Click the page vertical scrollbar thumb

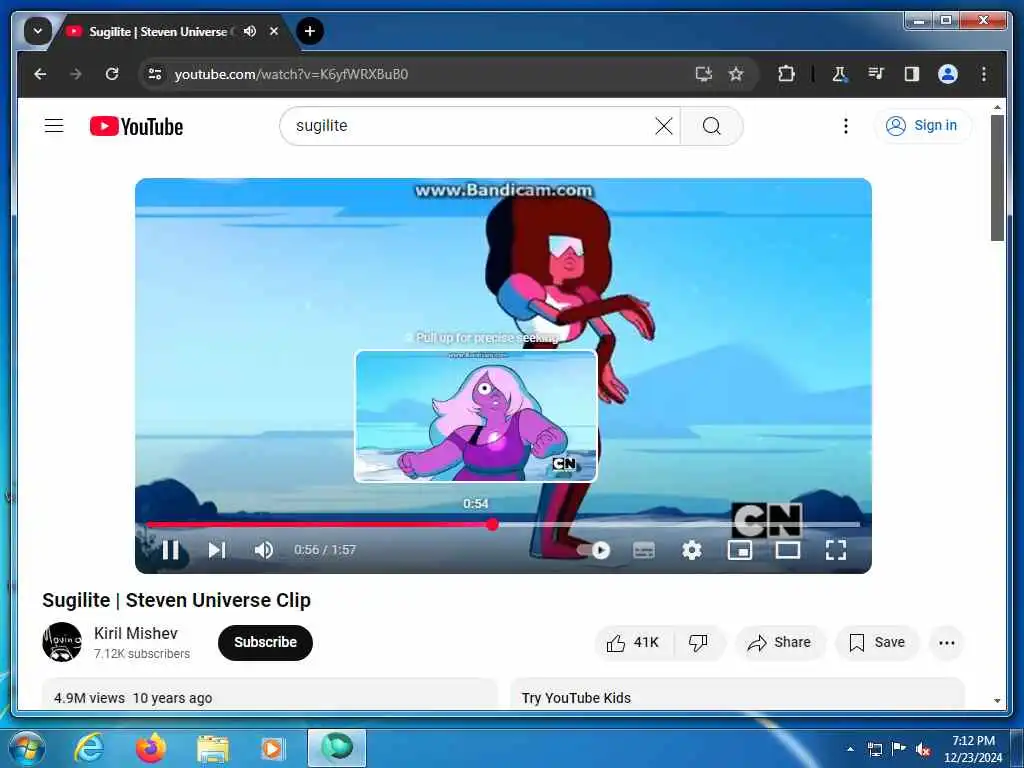tap(997, 178)
